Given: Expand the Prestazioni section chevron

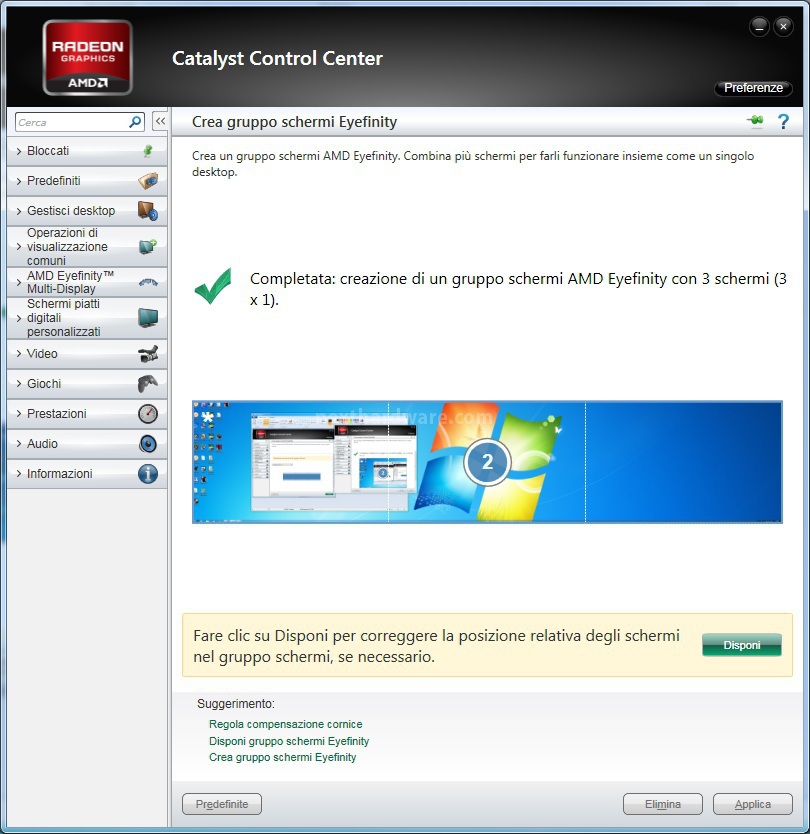Looking at the screenshot, I should coord(19,414).
